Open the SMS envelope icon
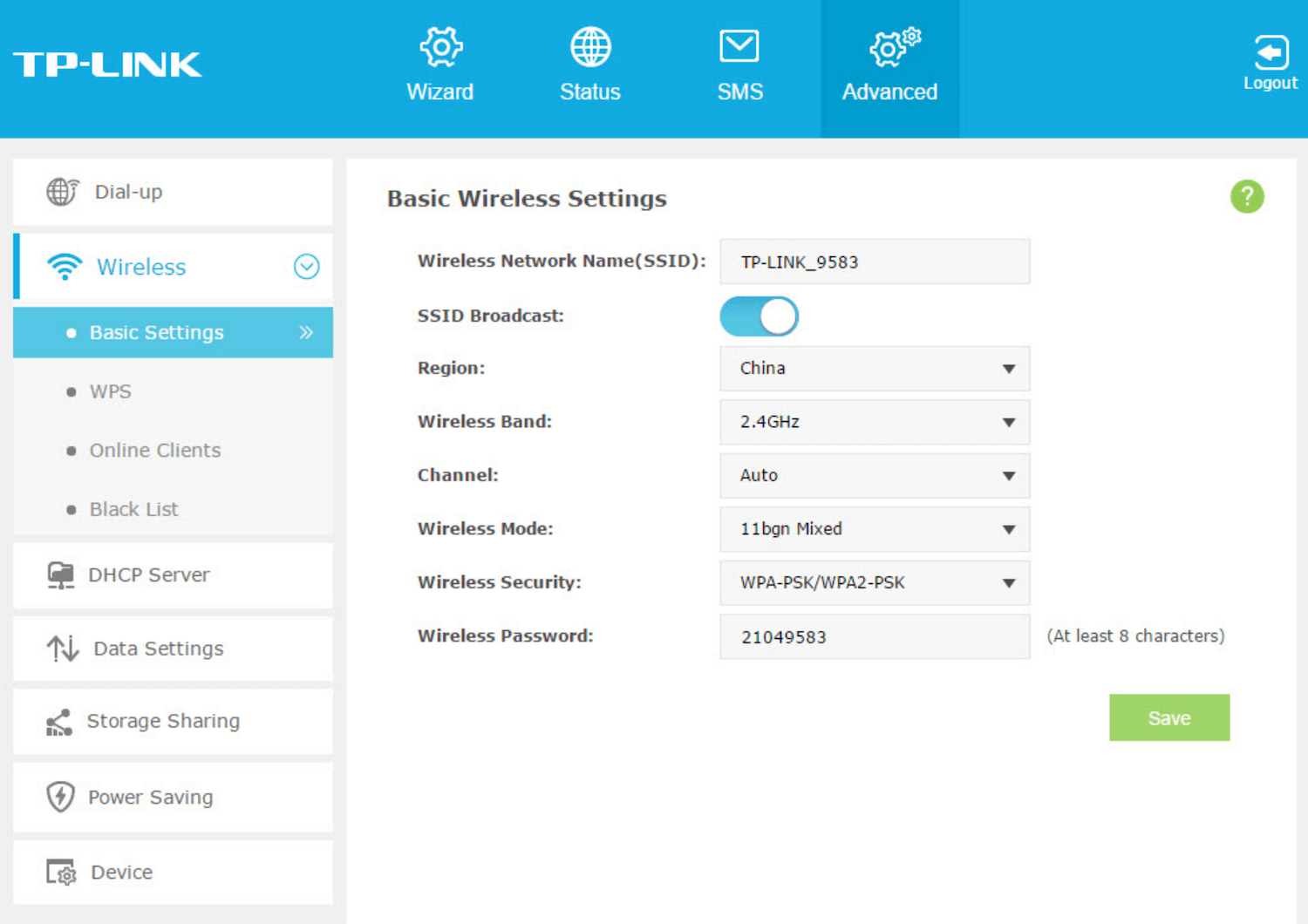1308x924 pixels. pos(739,47)
